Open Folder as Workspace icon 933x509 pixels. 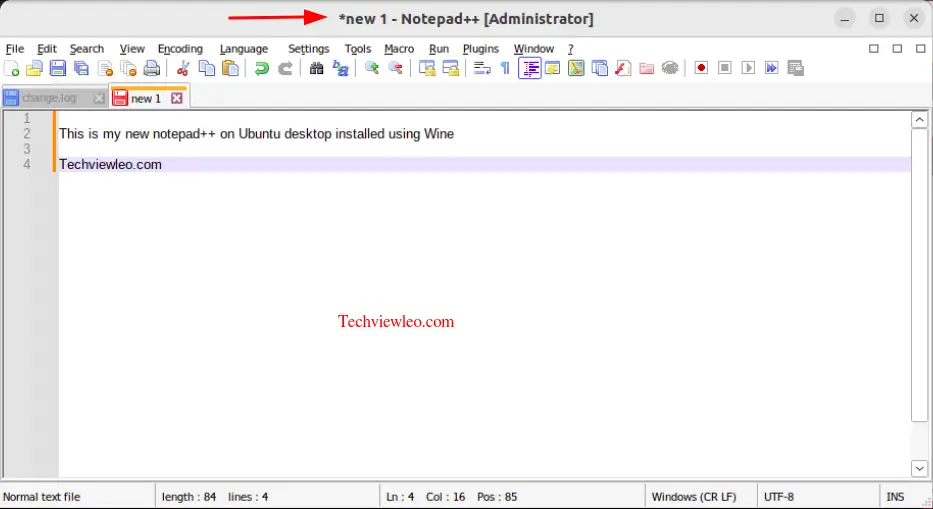tap(647, 68)
